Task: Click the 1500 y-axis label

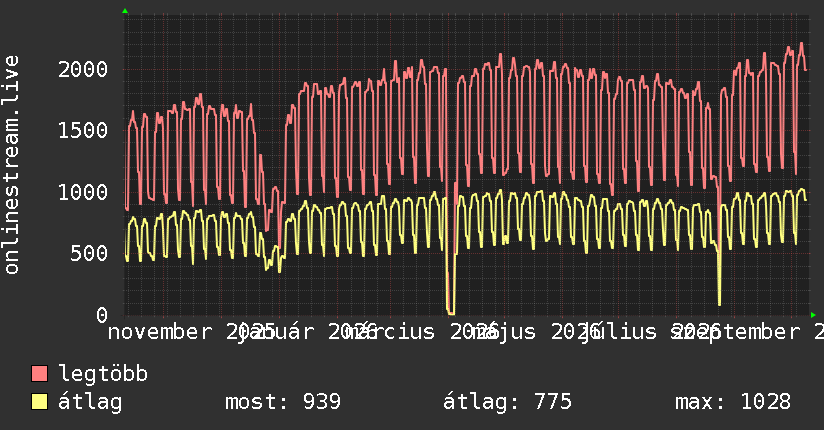Action: [x=83, y=130]
